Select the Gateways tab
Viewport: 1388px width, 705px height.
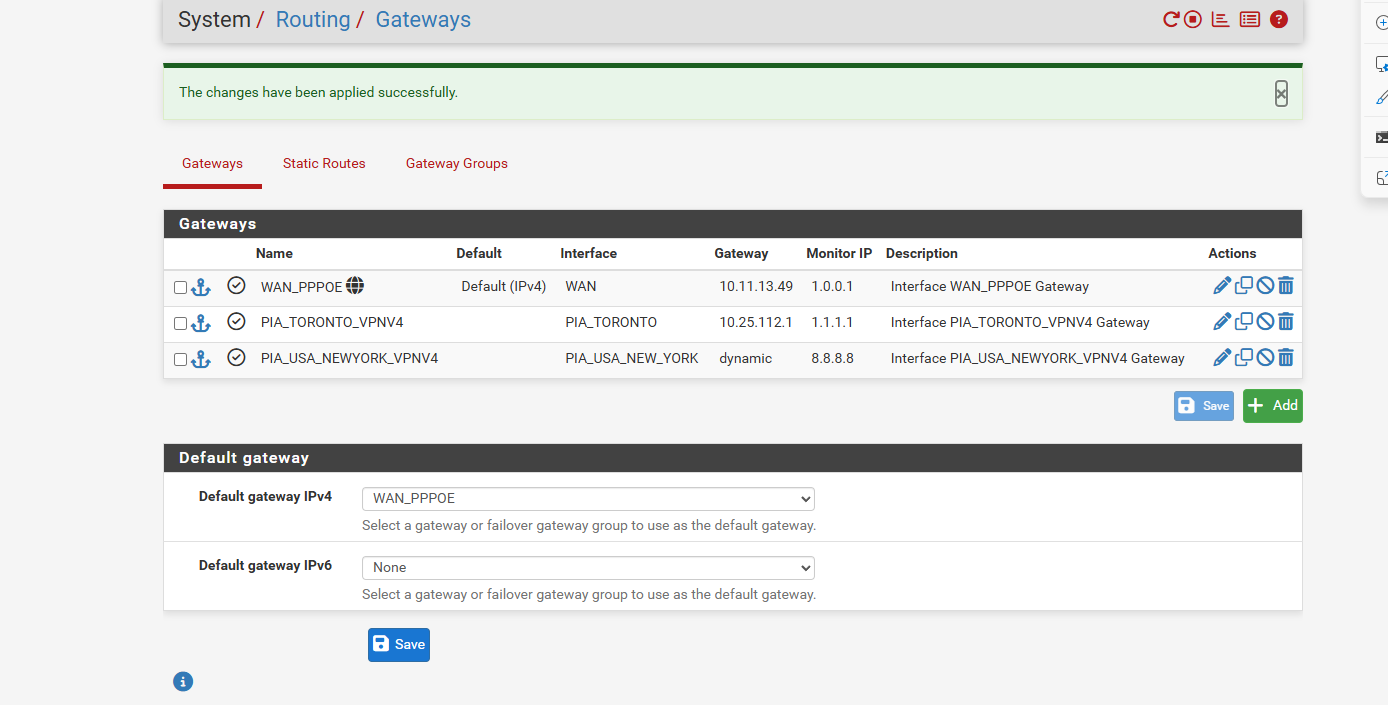pyautogui.click(x=212, y=163)
